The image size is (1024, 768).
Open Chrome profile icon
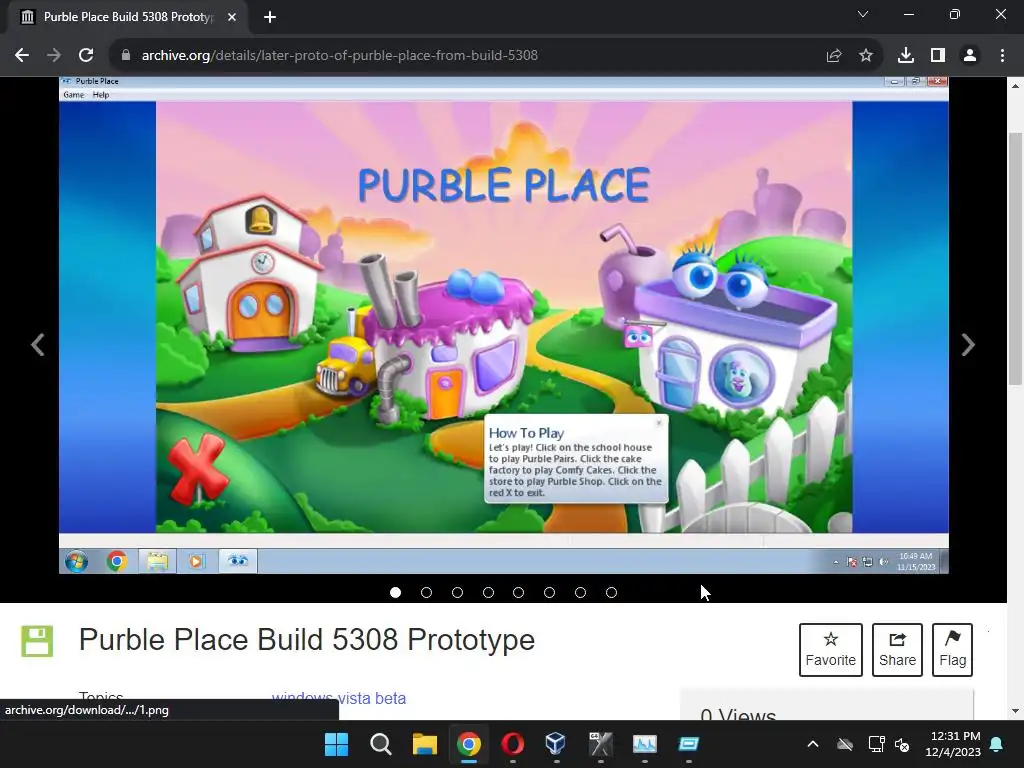pyautogui.click(x=970, y=56)
